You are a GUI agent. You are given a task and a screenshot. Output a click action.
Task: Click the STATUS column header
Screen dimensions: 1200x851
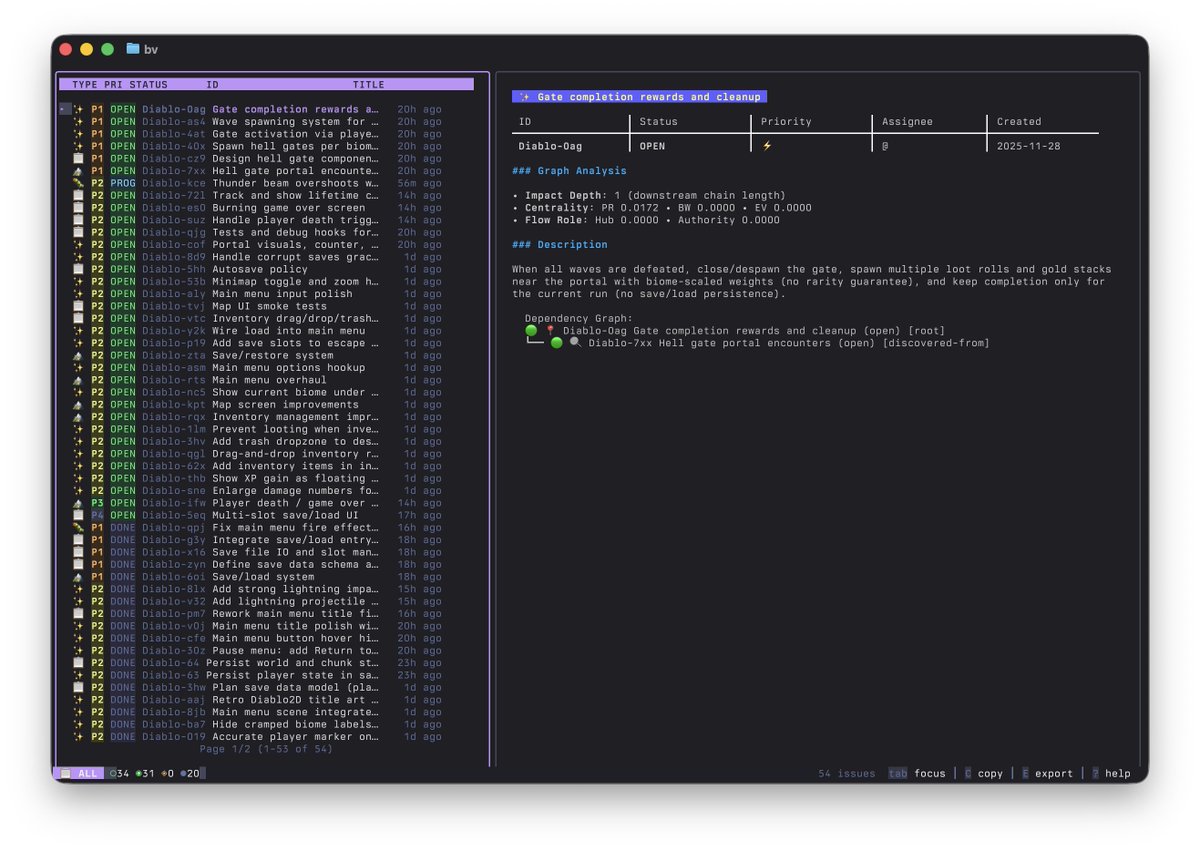tap(148, 85)
